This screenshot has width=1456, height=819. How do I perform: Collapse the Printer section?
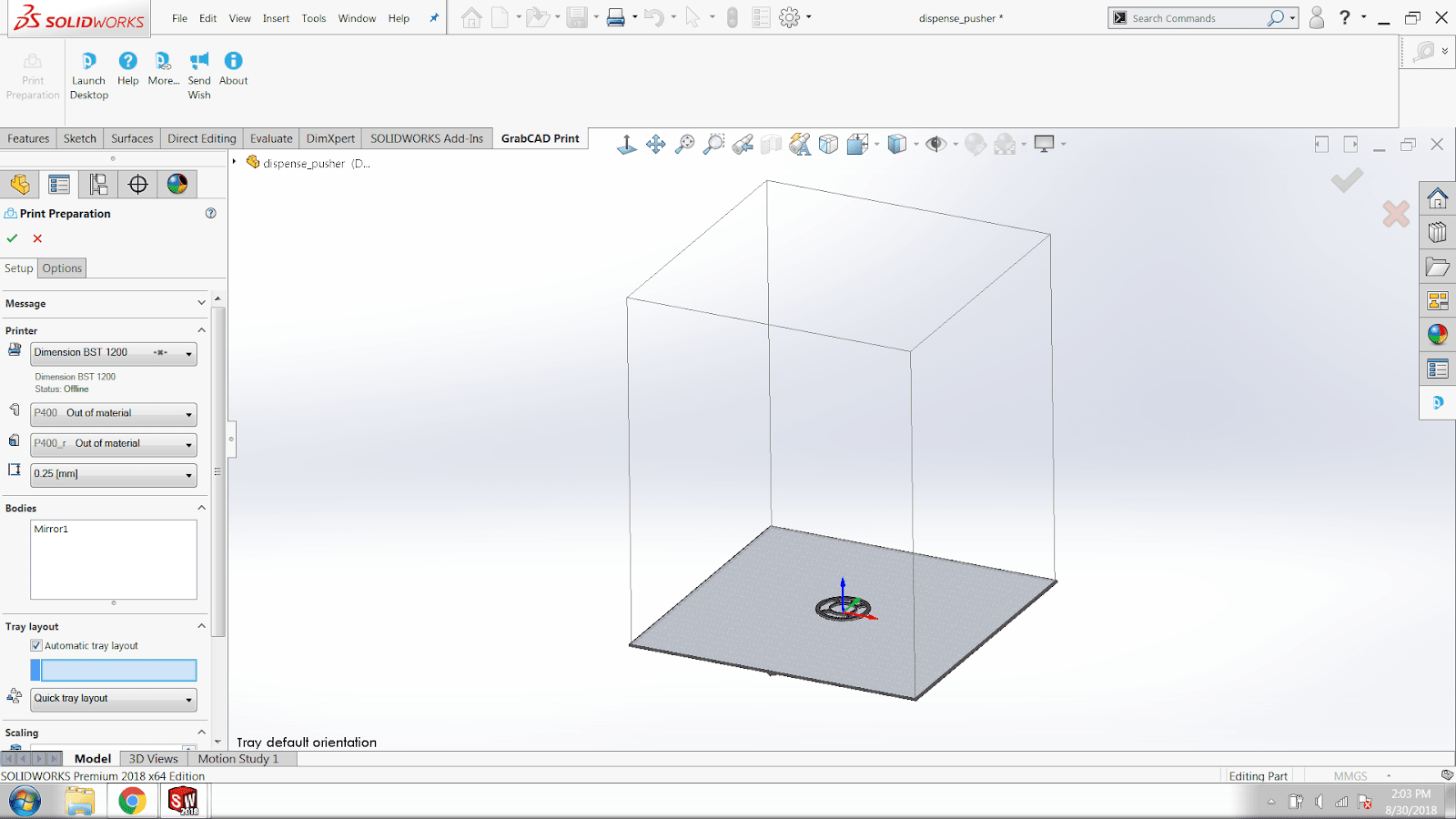(x=201, y=330)
